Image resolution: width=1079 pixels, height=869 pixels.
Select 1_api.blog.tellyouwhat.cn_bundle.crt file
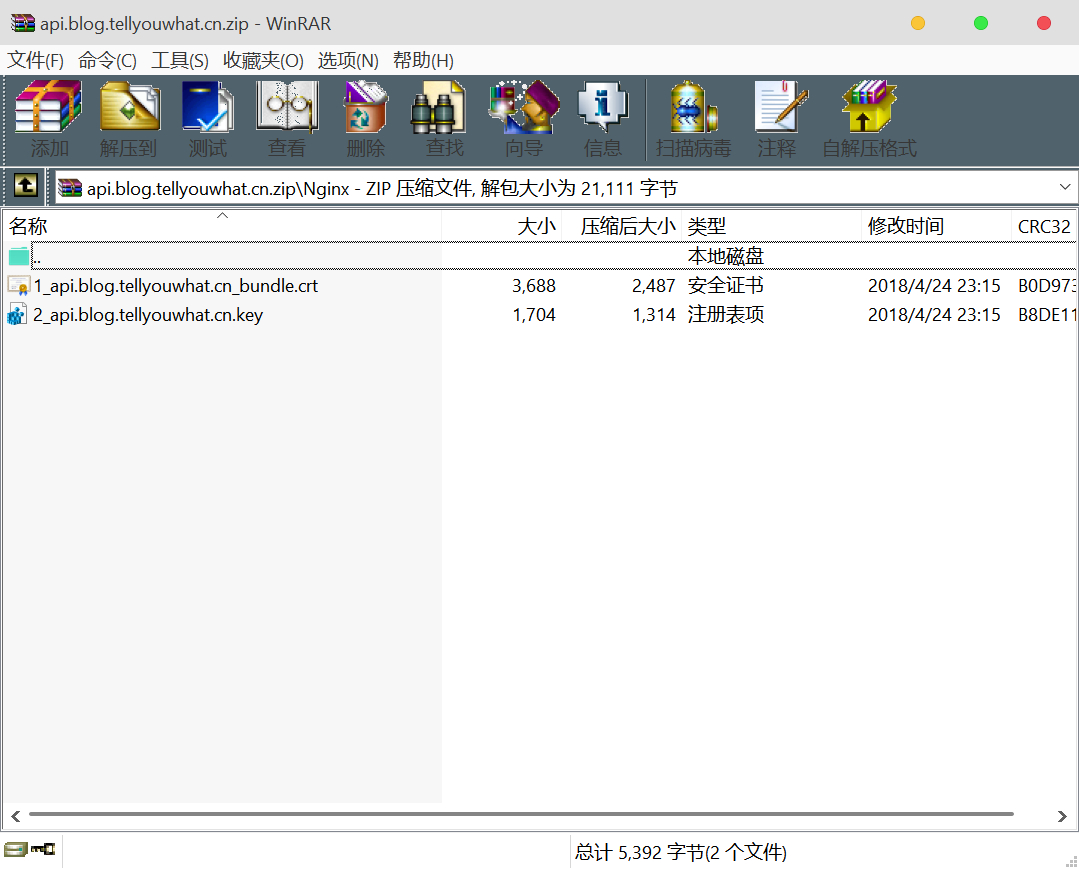[x=175, y=286]
